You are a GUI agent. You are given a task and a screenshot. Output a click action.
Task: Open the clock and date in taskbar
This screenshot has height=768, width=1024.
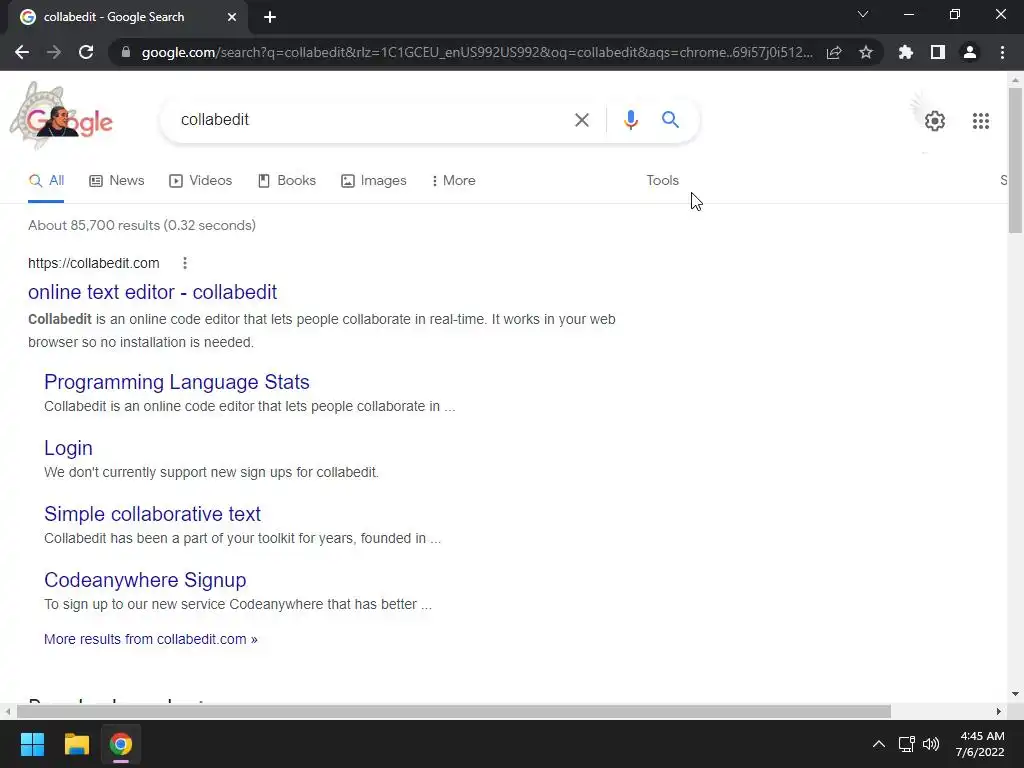pyautogui.click(x=980, y=744)
